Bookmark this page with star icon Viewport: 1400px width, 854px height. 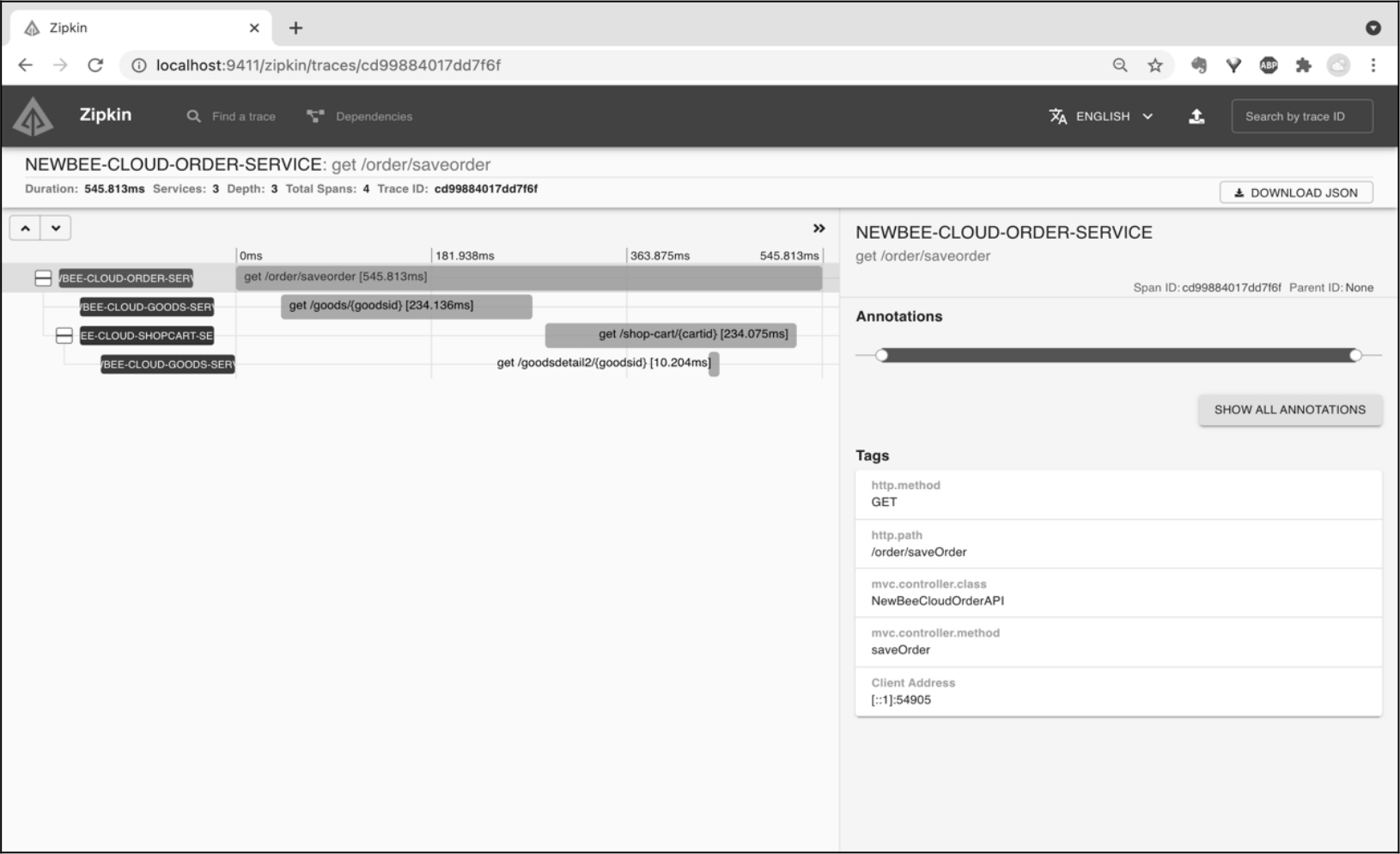click(x=1155, y=65)
